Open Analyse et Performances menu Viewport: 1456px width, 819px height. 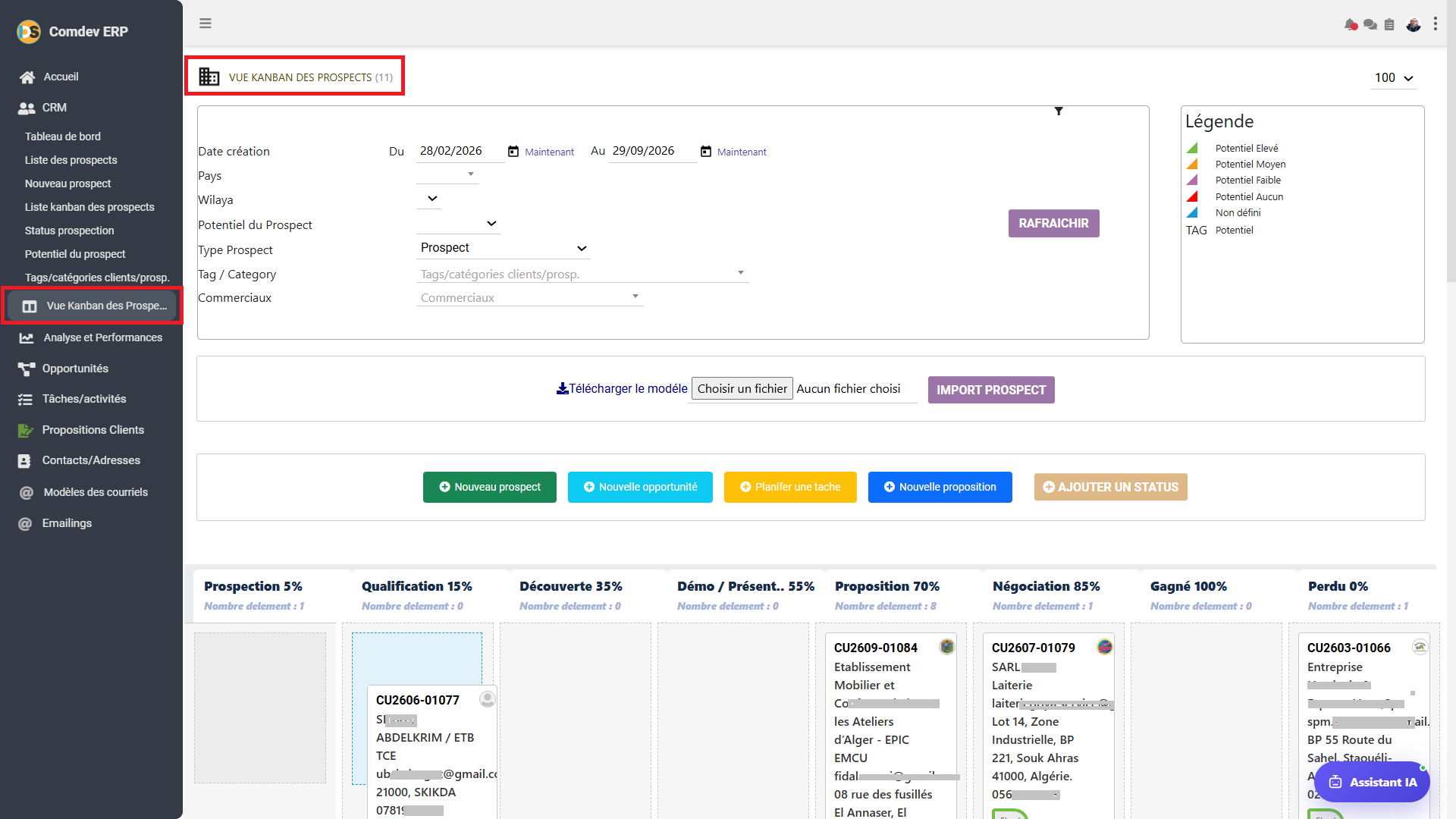(x=102, y=337)
